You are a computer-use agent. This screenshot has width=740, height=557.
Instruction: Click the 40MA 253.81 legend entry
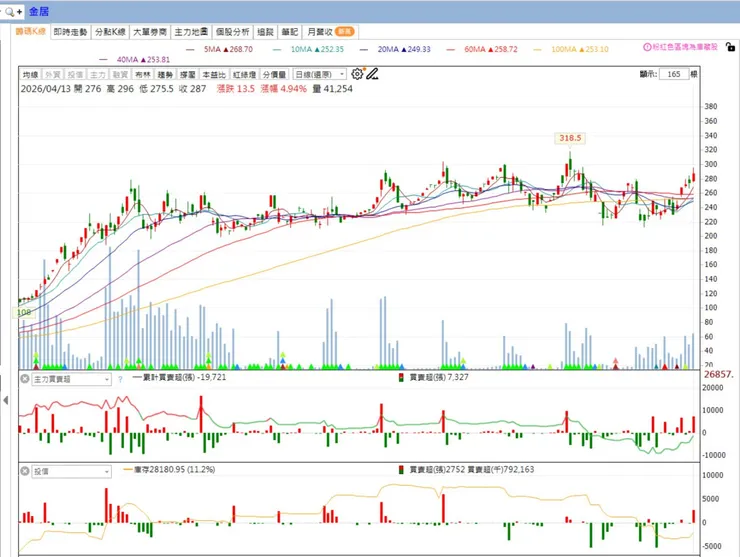point(135,59)
